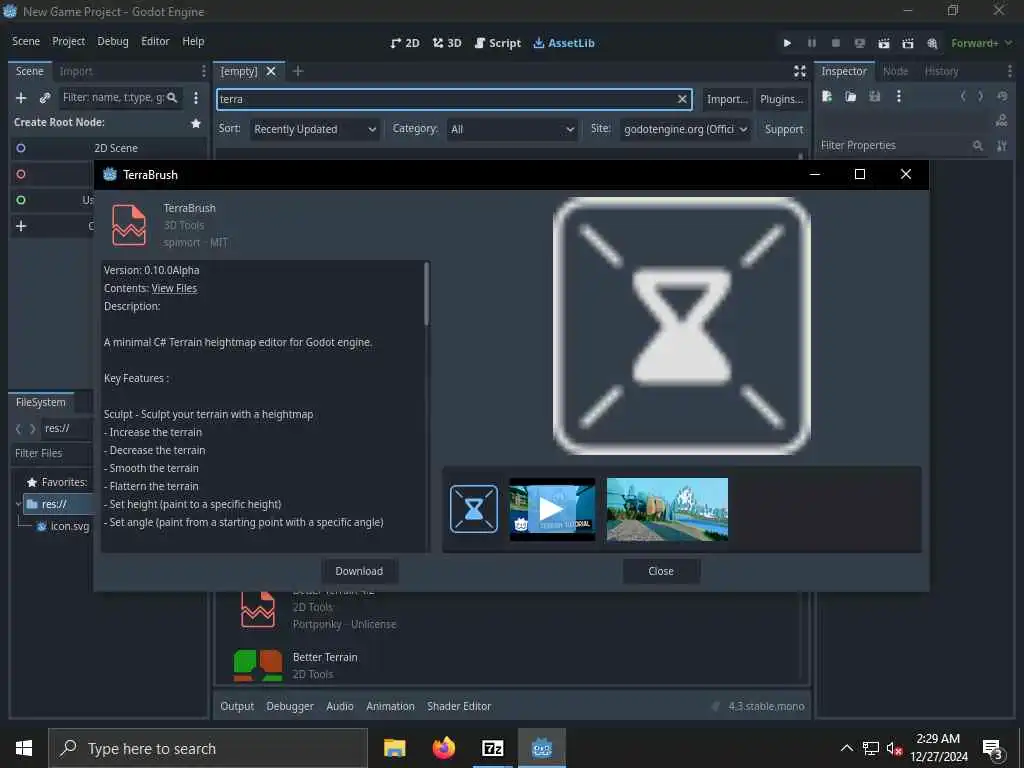Close the [empty] scene tab
The image size is (1024, 768).
271,71
